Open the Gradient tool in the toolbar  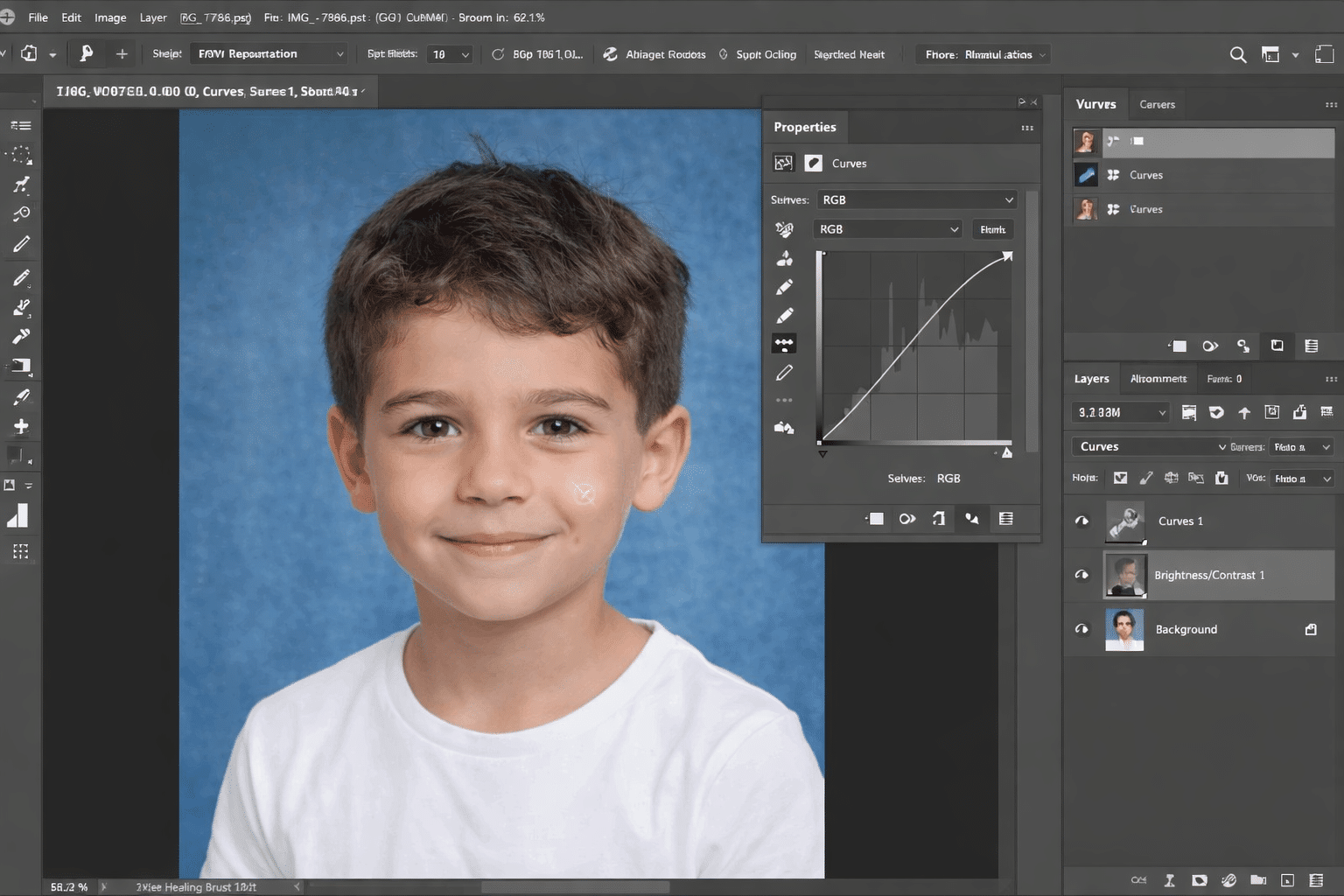coord(21,515)
